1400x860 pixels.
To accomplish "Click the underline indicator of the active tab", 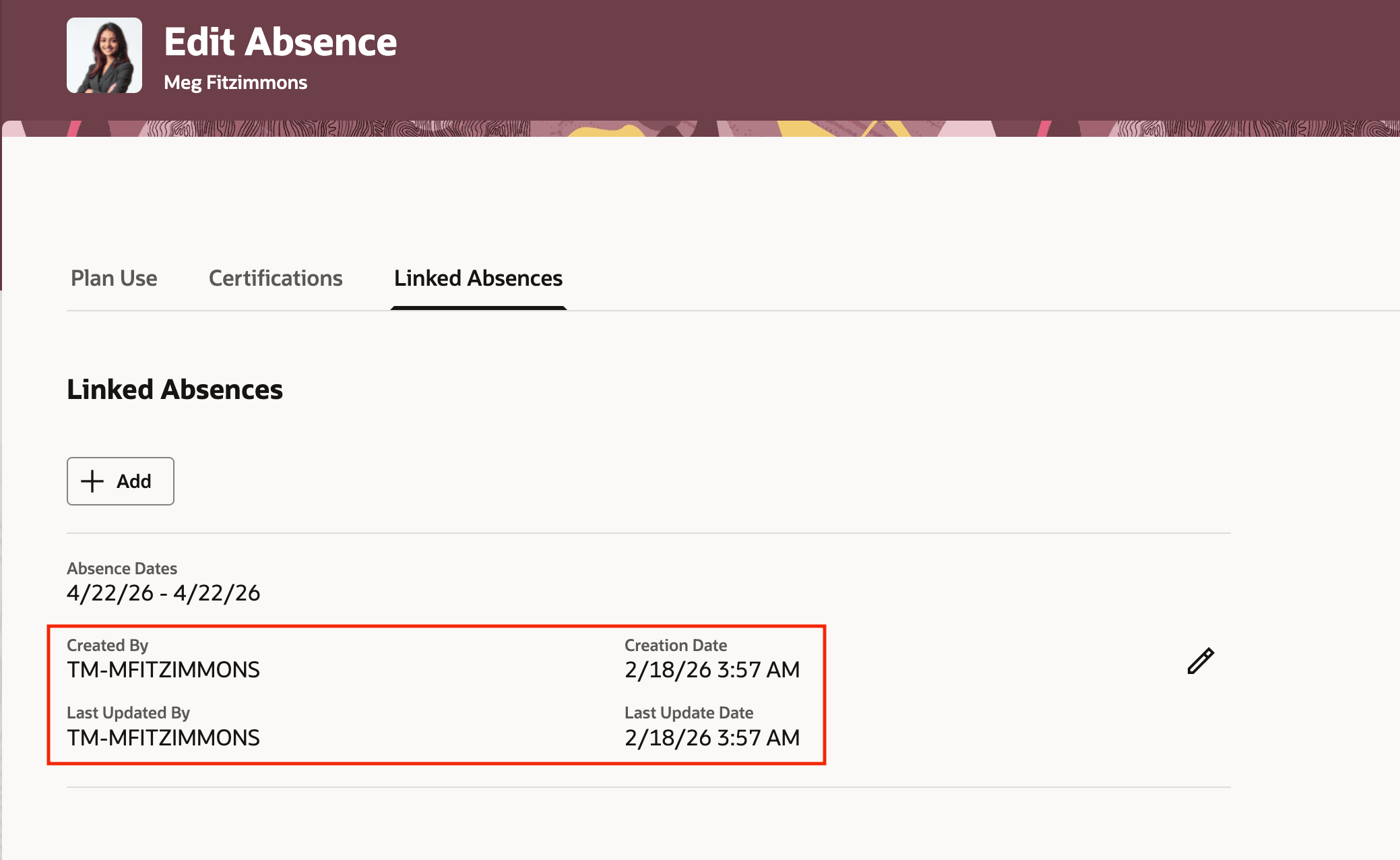I will pyautogui.click(x=478, y=307).
